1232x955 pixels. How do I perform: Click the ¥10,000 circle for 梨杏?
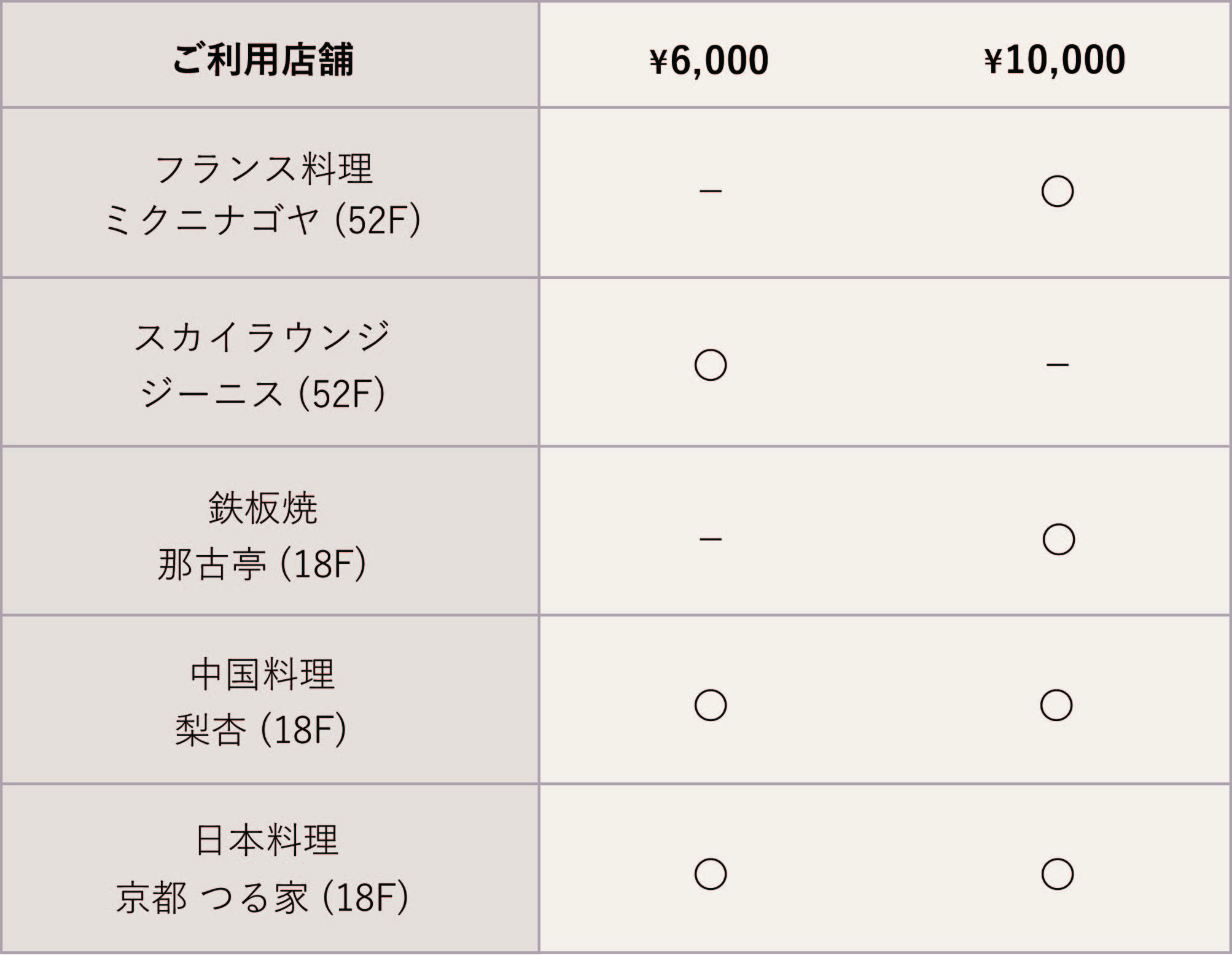1056,705
